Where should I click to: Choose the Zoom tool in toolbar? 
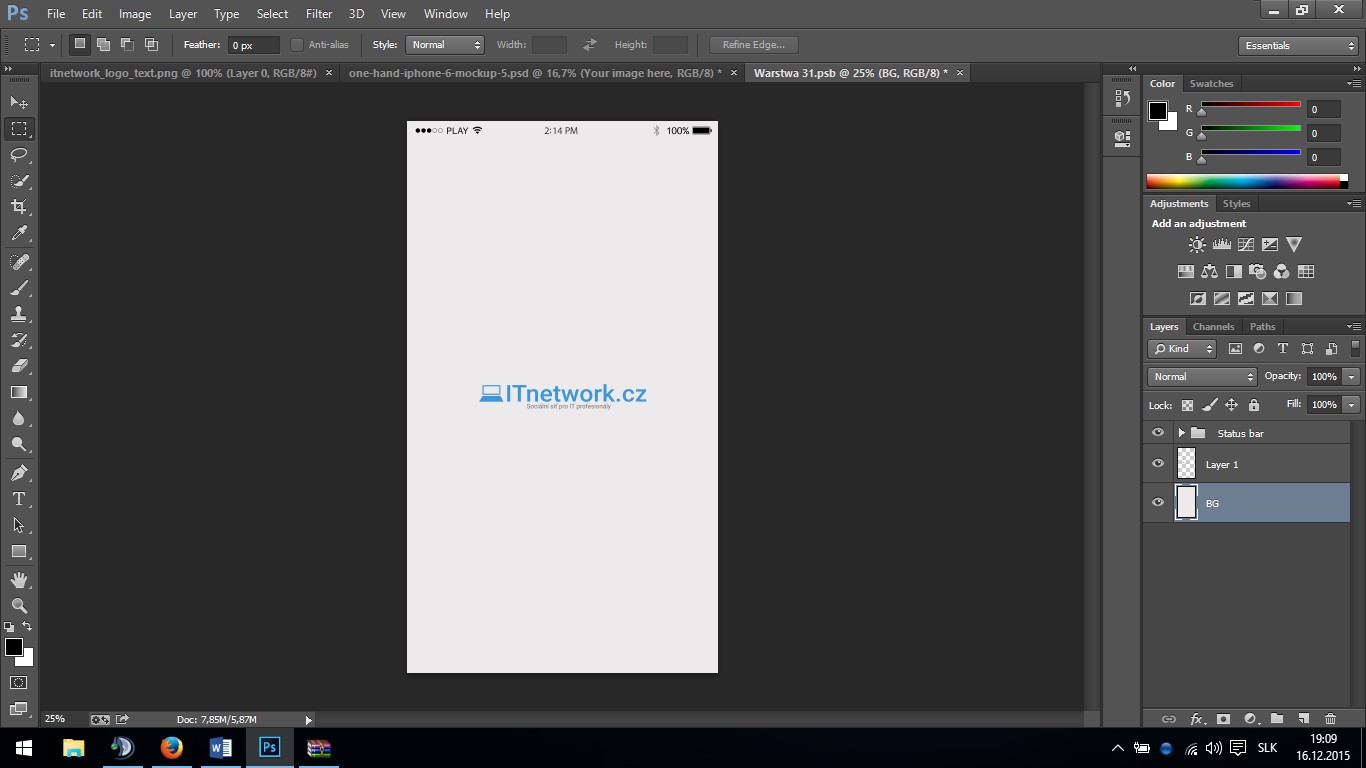coord(19,606)
